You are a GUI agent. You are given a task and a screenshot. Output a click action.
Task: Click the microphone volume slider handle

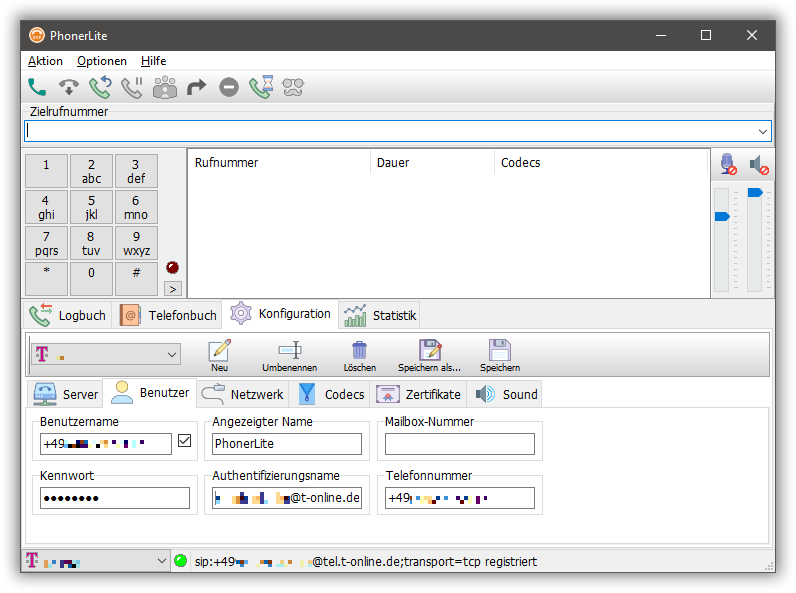pyautogui.click(x=722, y=217)
